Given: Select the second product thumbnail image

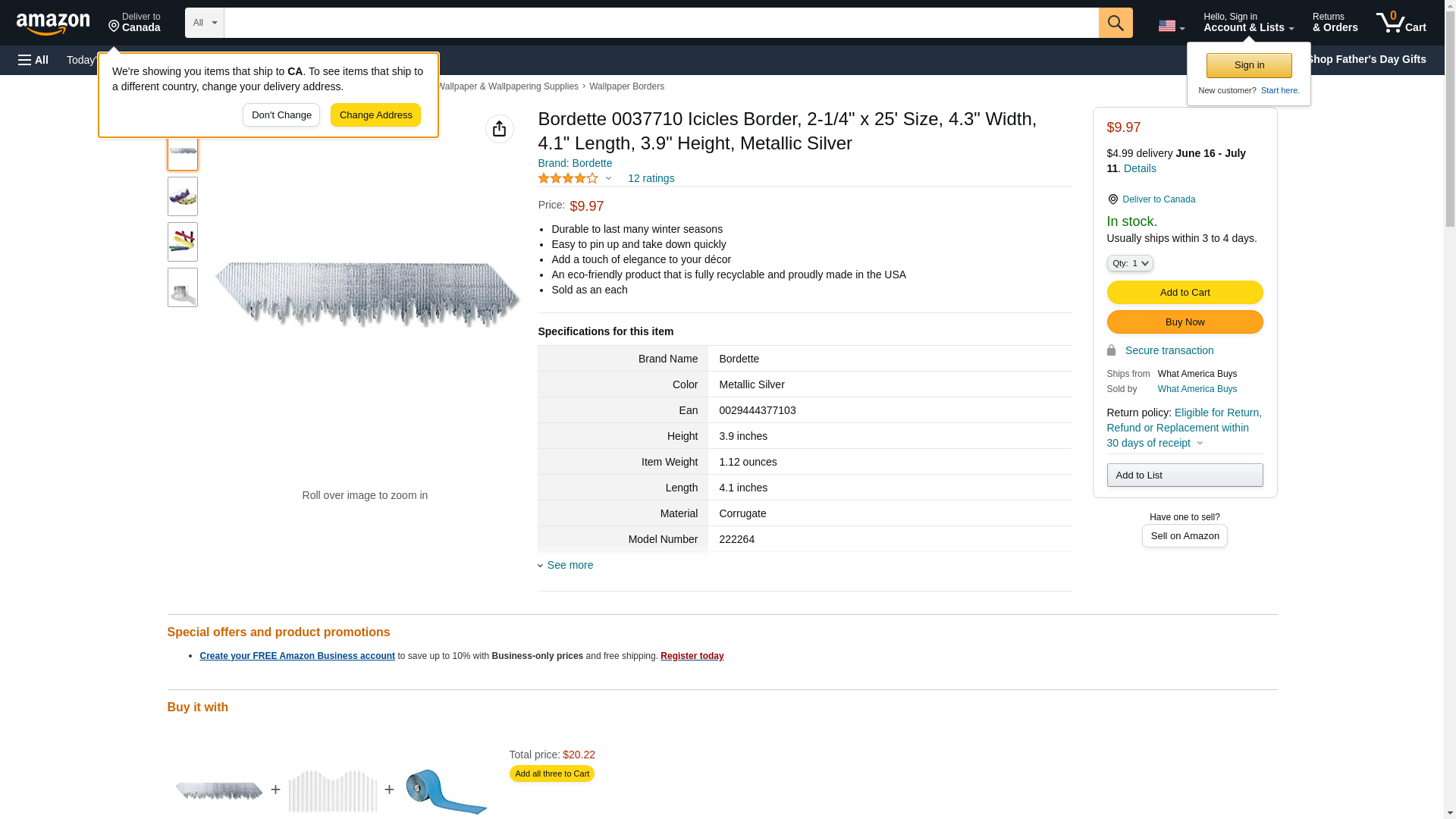Looking at the screenshot, I should pyautogui.click(x=183, y=197).
